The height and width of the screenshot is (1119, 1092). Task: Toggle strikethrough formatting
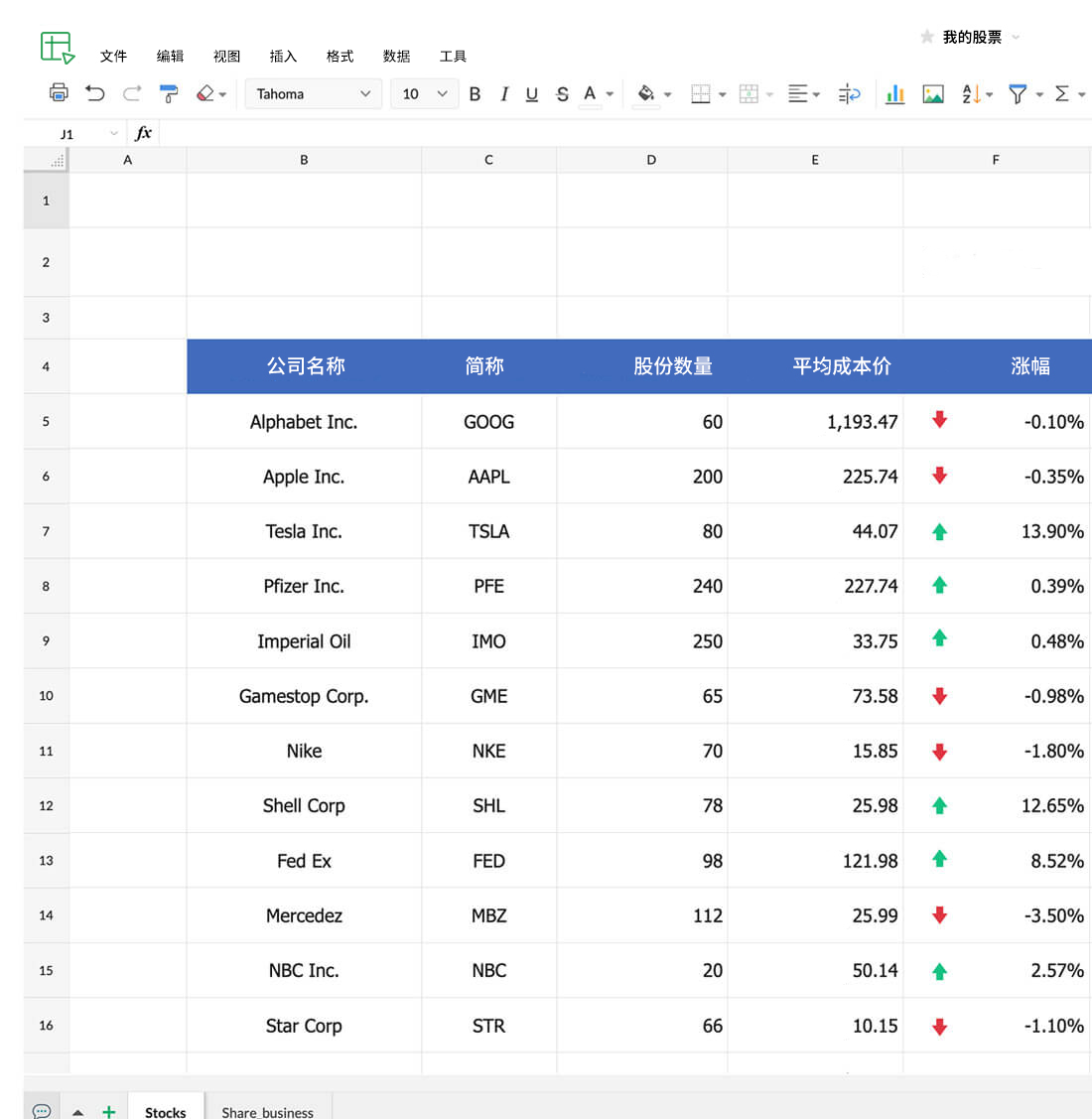(x=562, y=93)
